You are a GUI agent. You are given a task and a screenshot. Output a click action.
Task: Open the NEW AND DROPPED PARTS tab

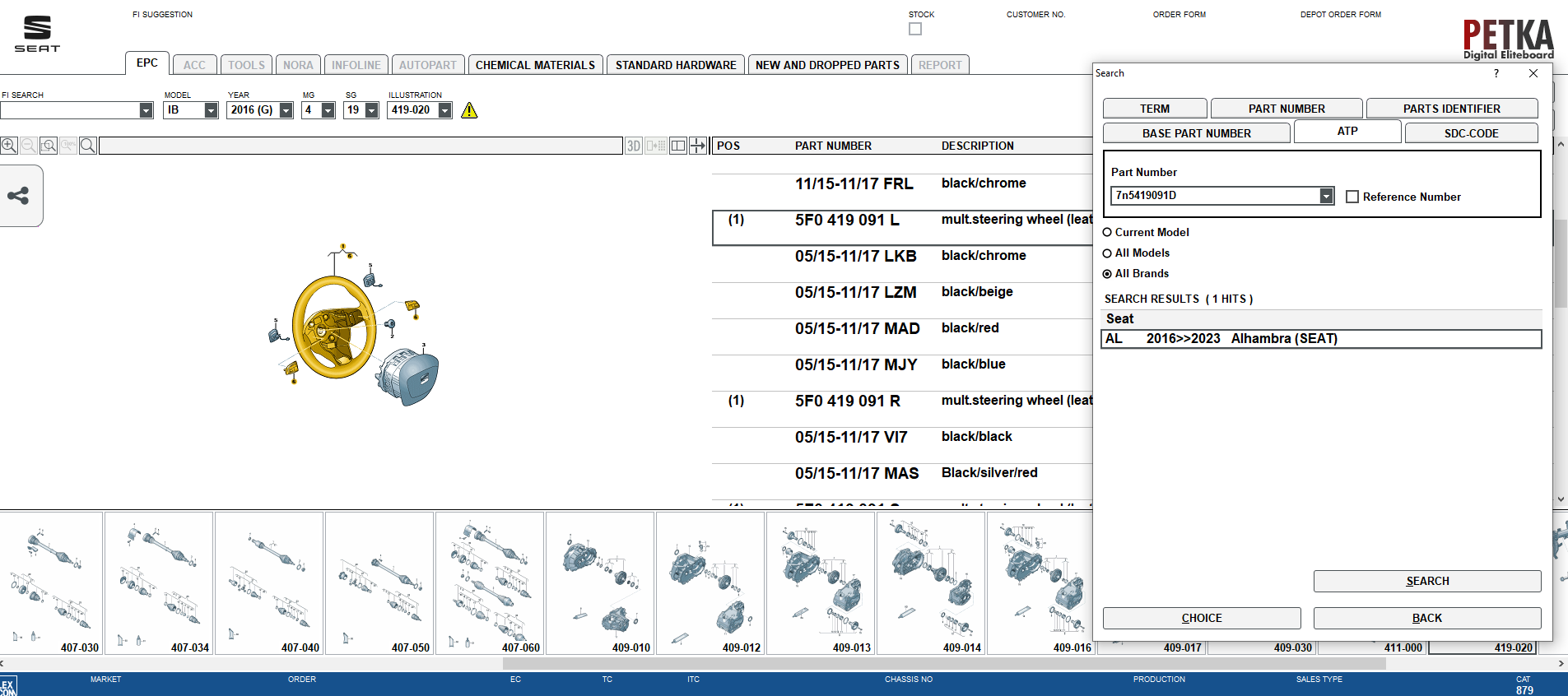coord(827,65)
